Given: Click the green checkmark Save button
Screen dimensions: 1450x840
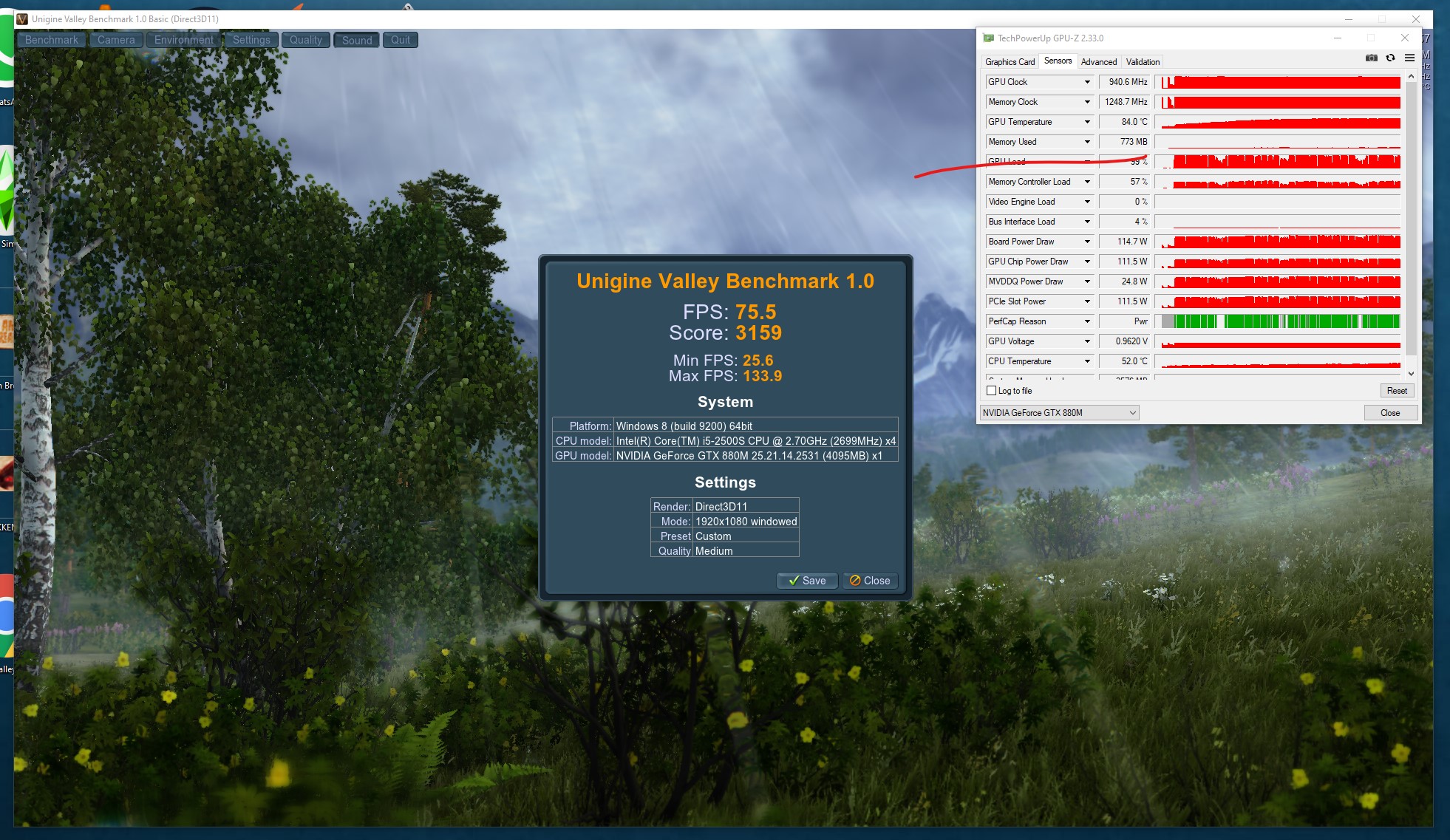Looking at the screenshot, I should pos(806,581).
